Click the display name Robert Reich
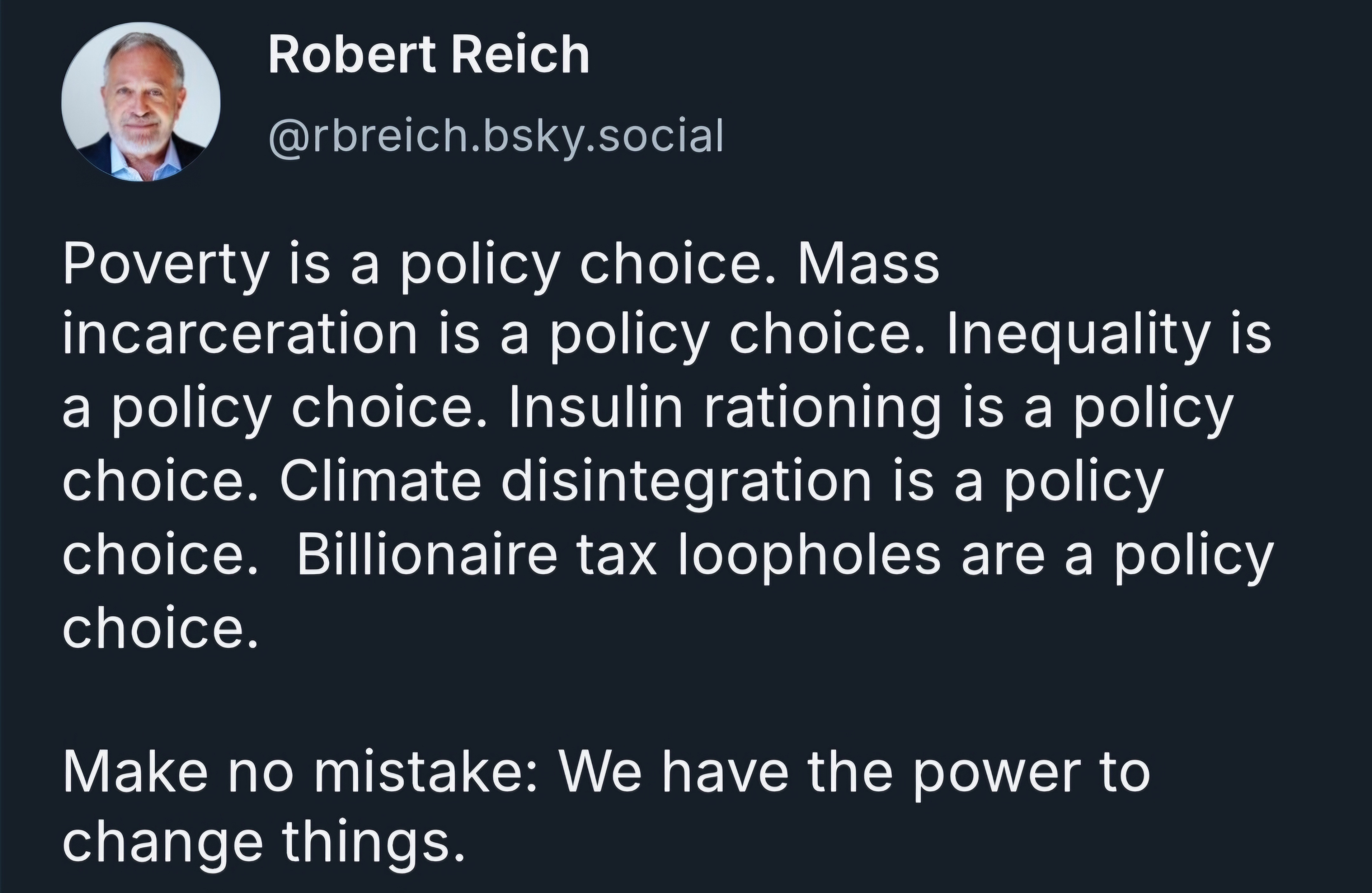Screen dimensions: 1372x893 [429, 55]
